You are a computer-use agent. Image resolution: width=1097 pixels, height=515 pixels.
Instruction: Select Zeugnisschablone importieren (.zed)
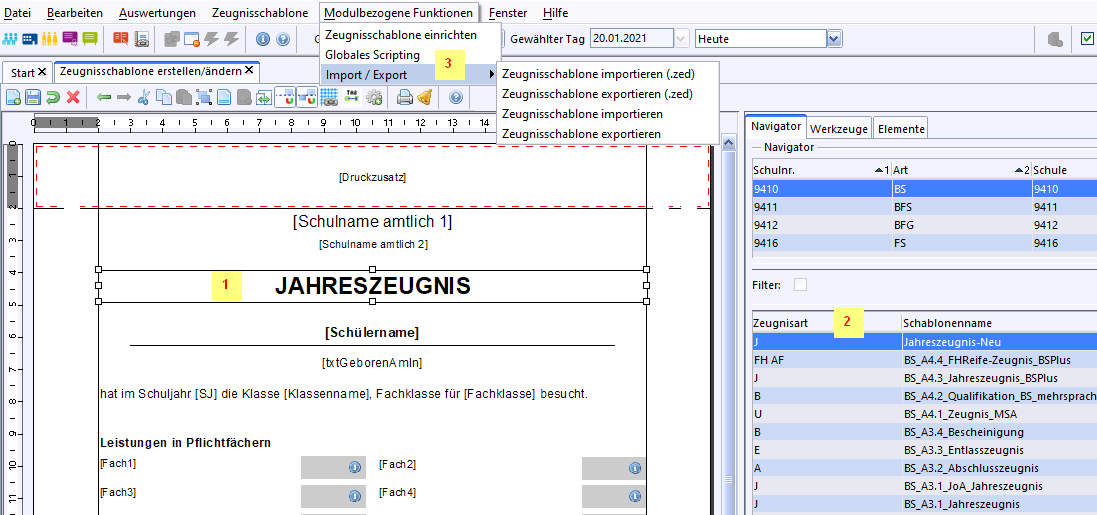click(x=598, y=73)
